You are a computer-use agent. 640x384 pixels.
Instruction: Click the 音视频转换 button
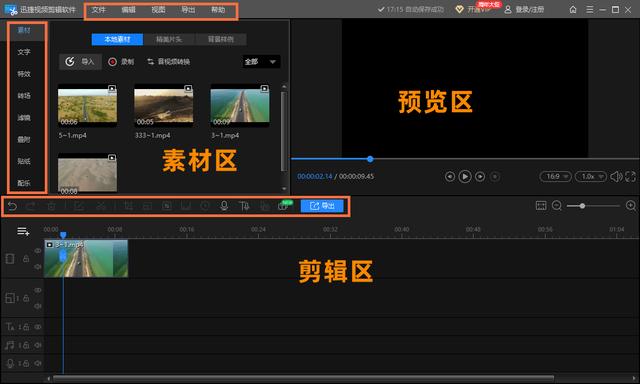169,62
